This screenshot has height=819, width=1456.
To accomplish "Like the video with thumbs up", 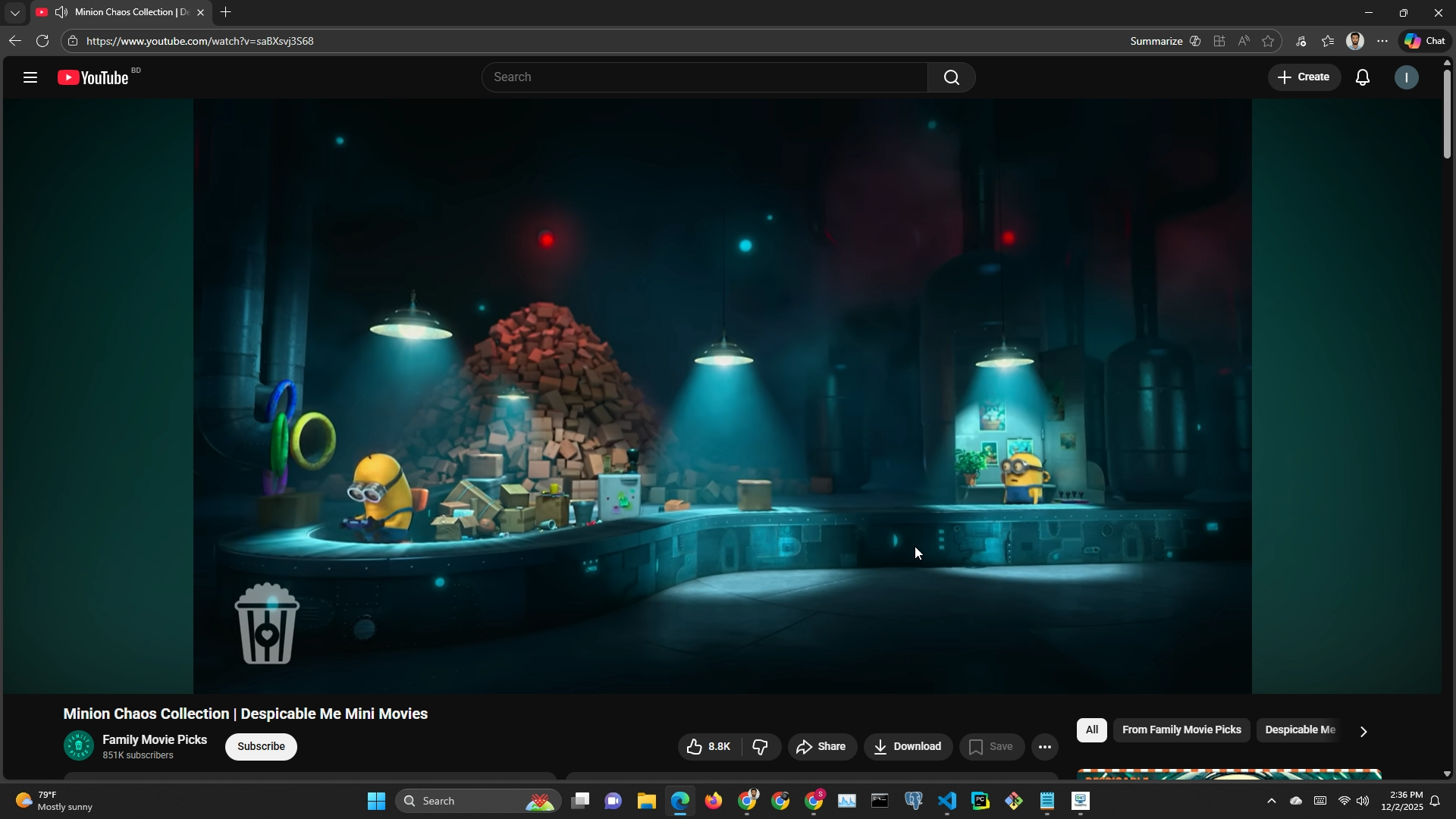I will [x=709, y=747].
